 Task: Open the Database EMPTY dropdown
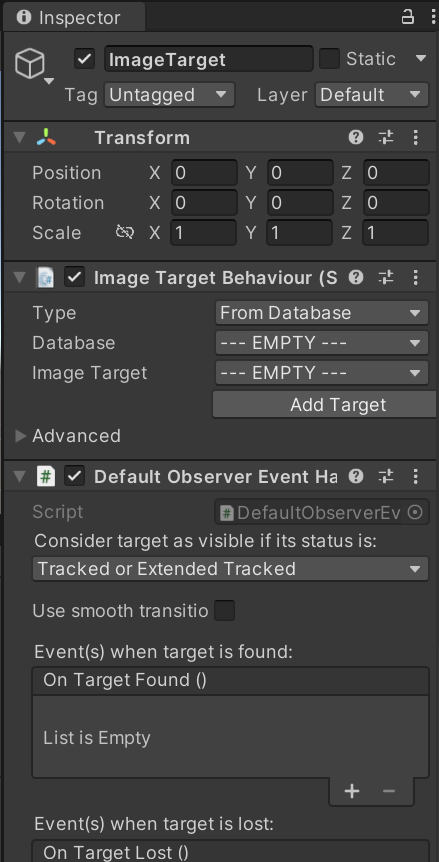(x=321, y=343)
